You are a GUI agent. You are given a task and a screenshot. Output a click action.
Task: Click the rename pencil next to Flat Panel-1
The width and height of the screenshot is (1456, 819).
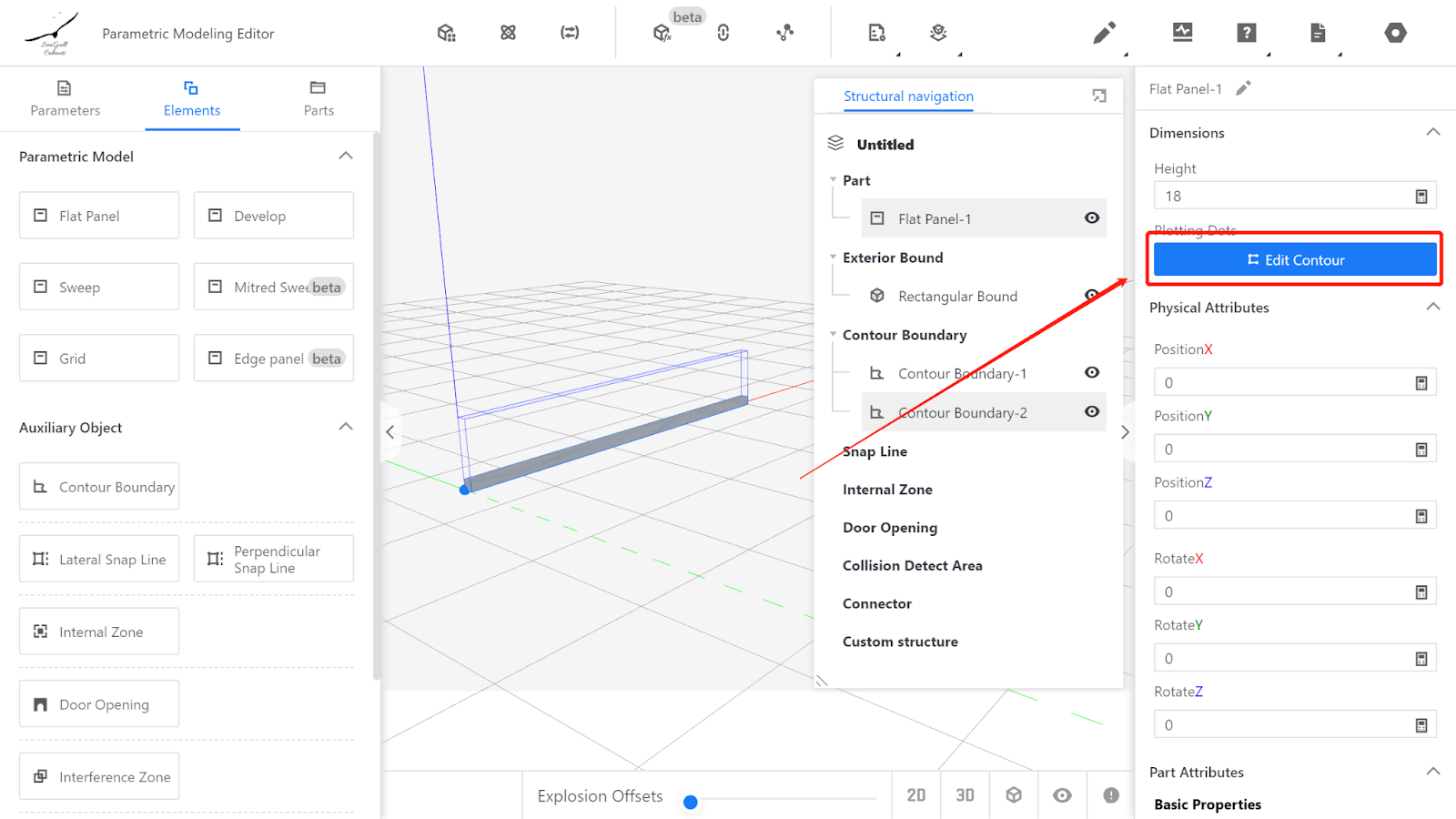pos(1243,88)
